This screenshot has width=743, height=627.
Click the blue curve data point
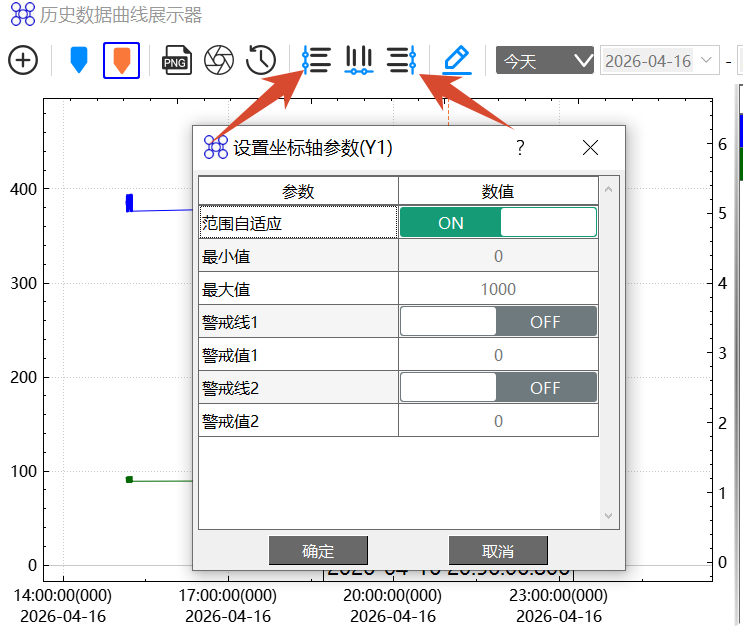(x=129, y=203)
